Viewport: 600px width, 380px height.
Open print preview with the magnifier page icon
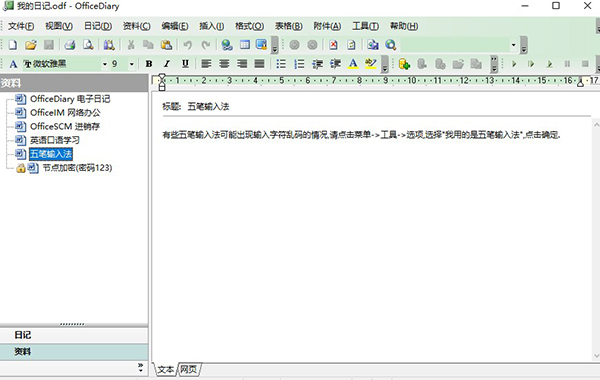click(88, 45)
